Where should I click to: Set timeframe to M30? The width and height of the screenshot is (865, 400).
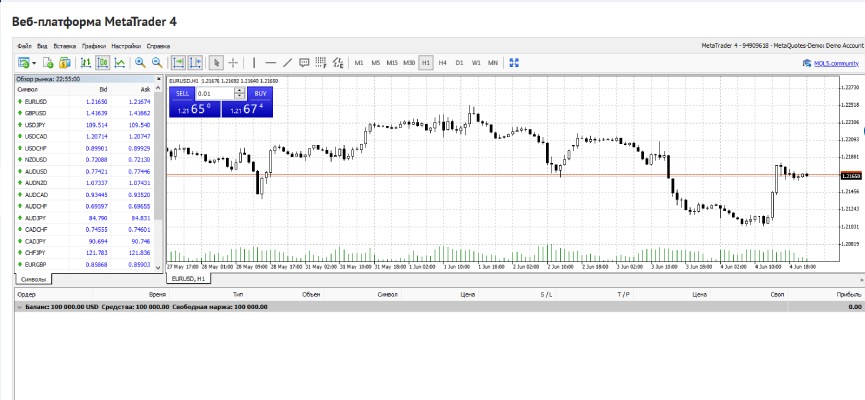(x=409, y=63)
